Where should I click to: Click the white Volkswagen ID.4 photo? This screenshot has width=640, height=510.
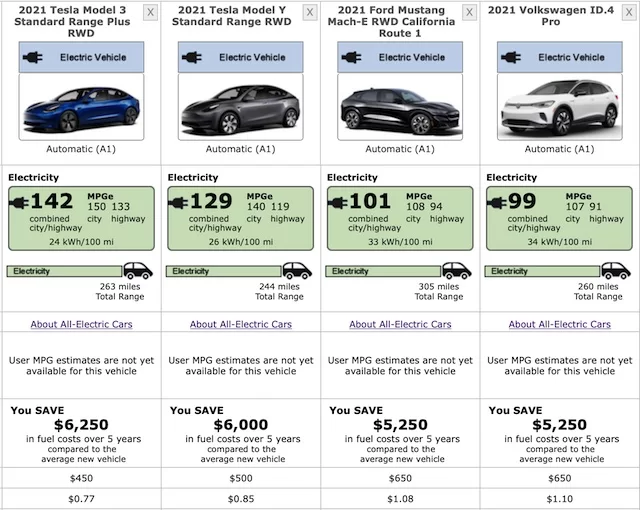(559, 108)
